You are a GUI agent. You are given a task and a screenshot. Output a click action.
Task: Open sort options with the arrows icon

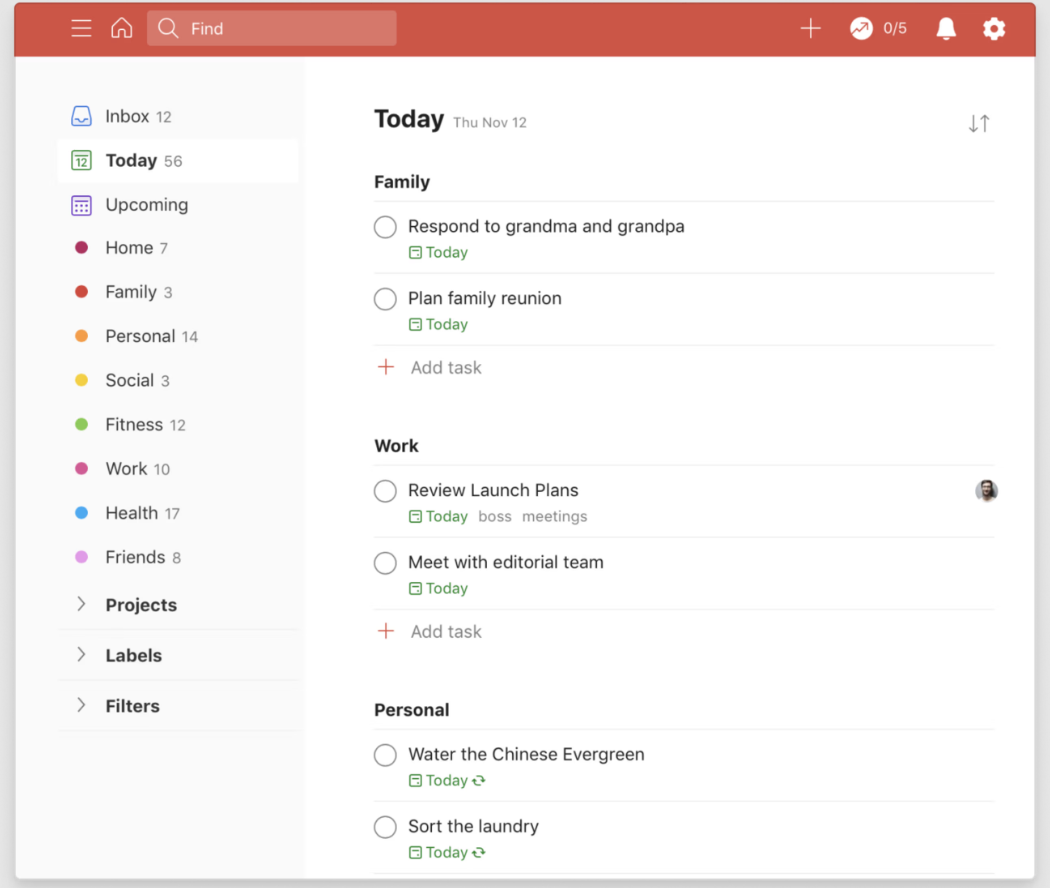coord(978,122)
